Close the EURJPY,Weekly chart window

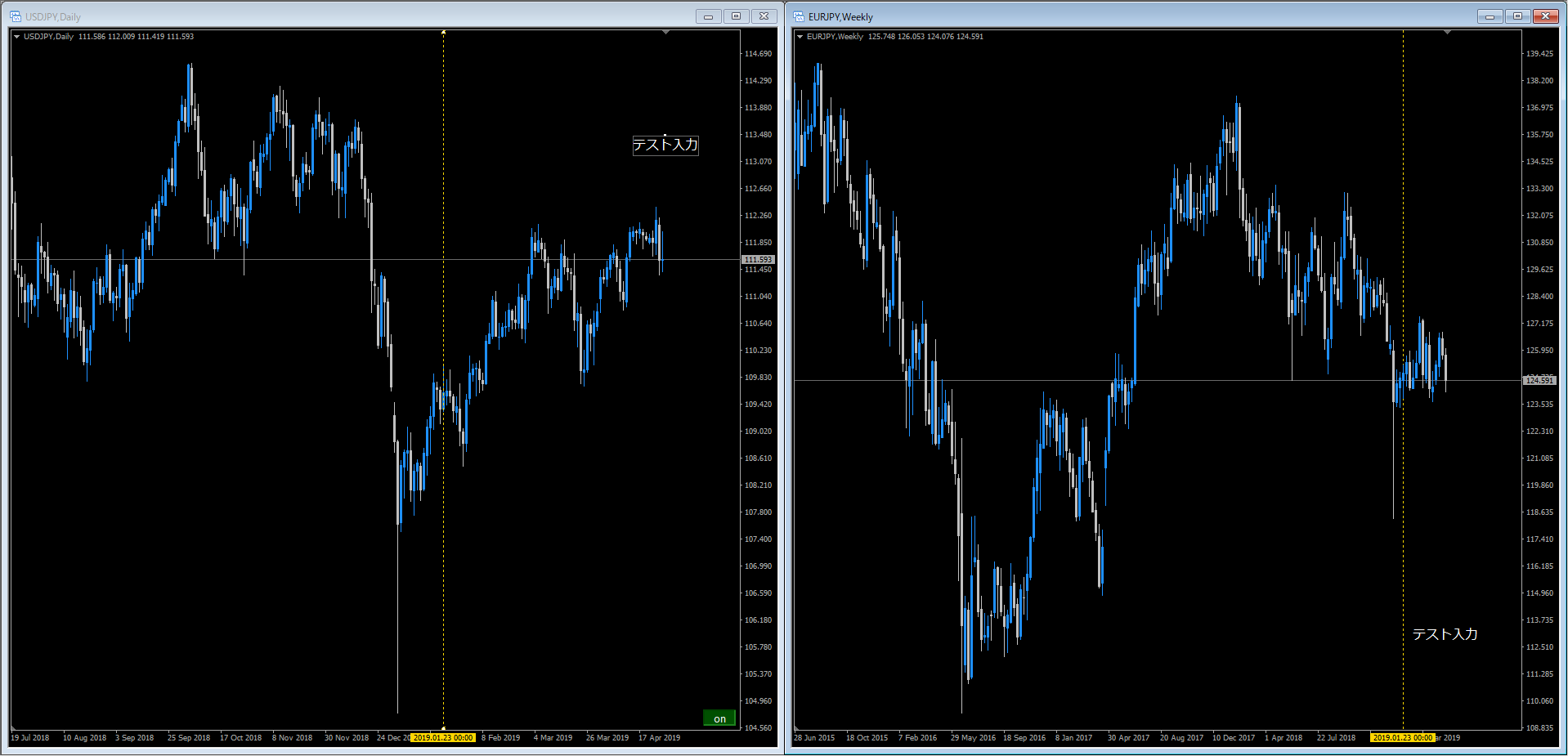(x=1545, y=16)
